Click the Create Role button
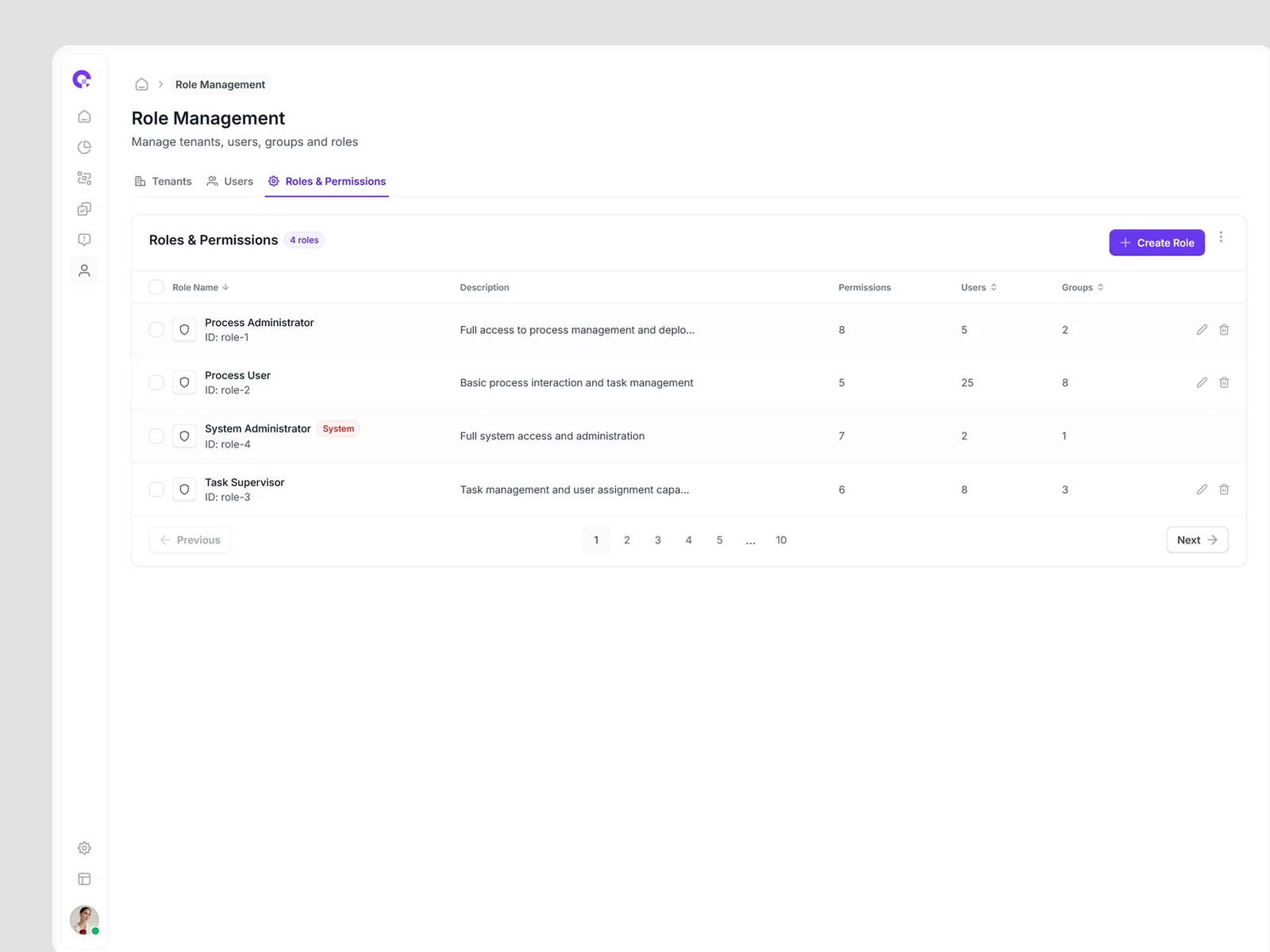Screen dimensions: 1270x952 click(x=1156, y=243)
